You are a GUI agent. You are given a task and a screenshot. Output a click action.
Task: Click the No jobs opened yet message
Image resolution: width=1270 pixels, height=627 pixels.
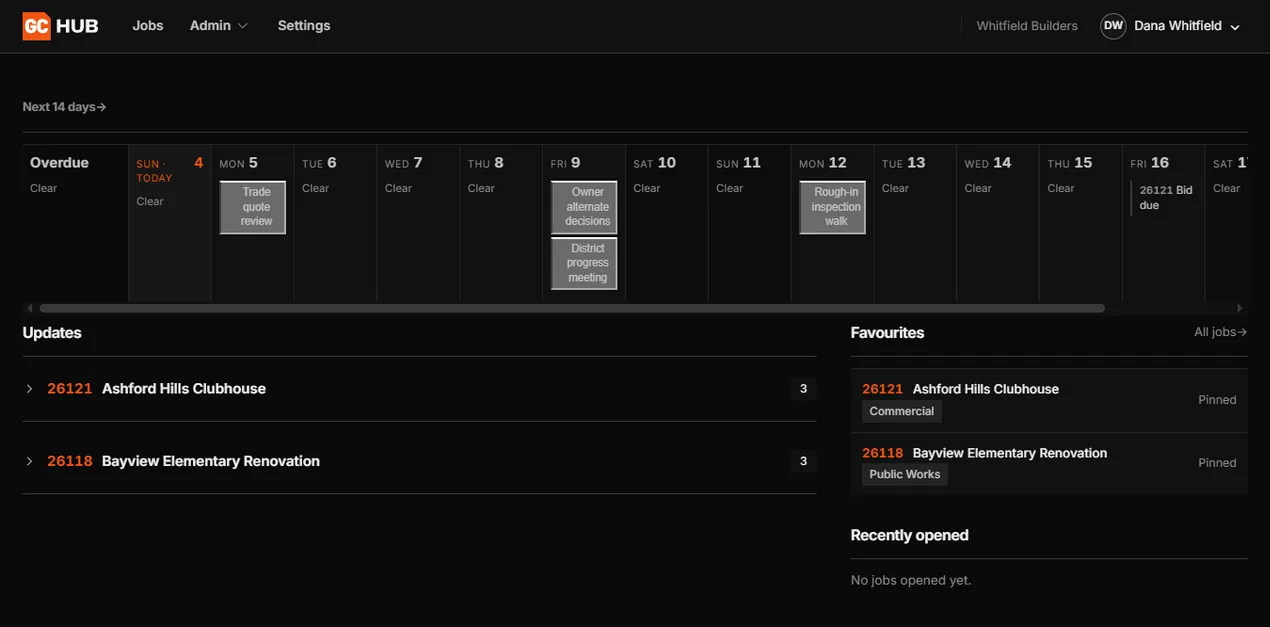(x=911, y=580)
